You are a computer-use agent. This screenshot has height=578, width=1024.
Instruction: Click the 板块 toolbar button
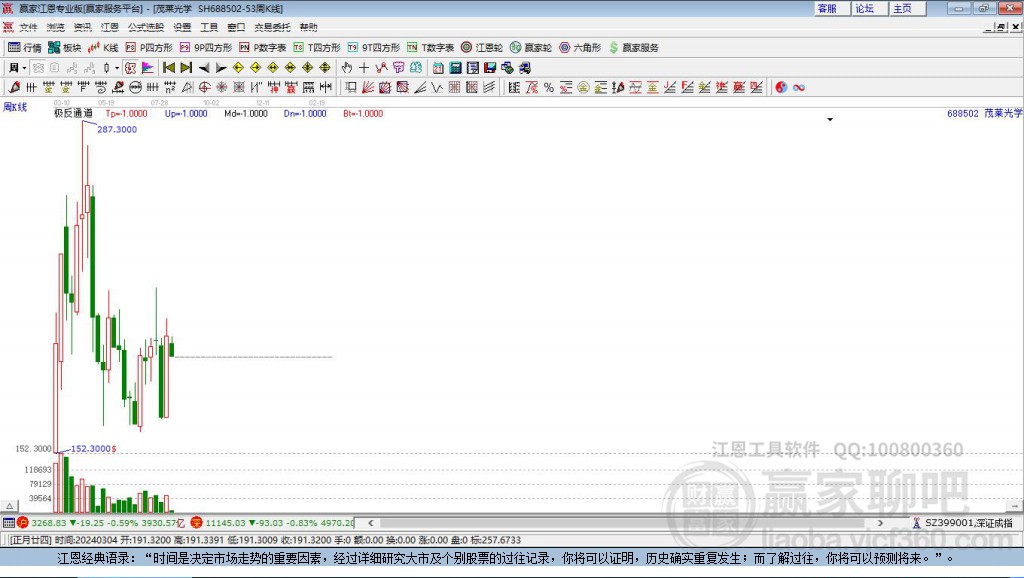(x=65, y=48)
